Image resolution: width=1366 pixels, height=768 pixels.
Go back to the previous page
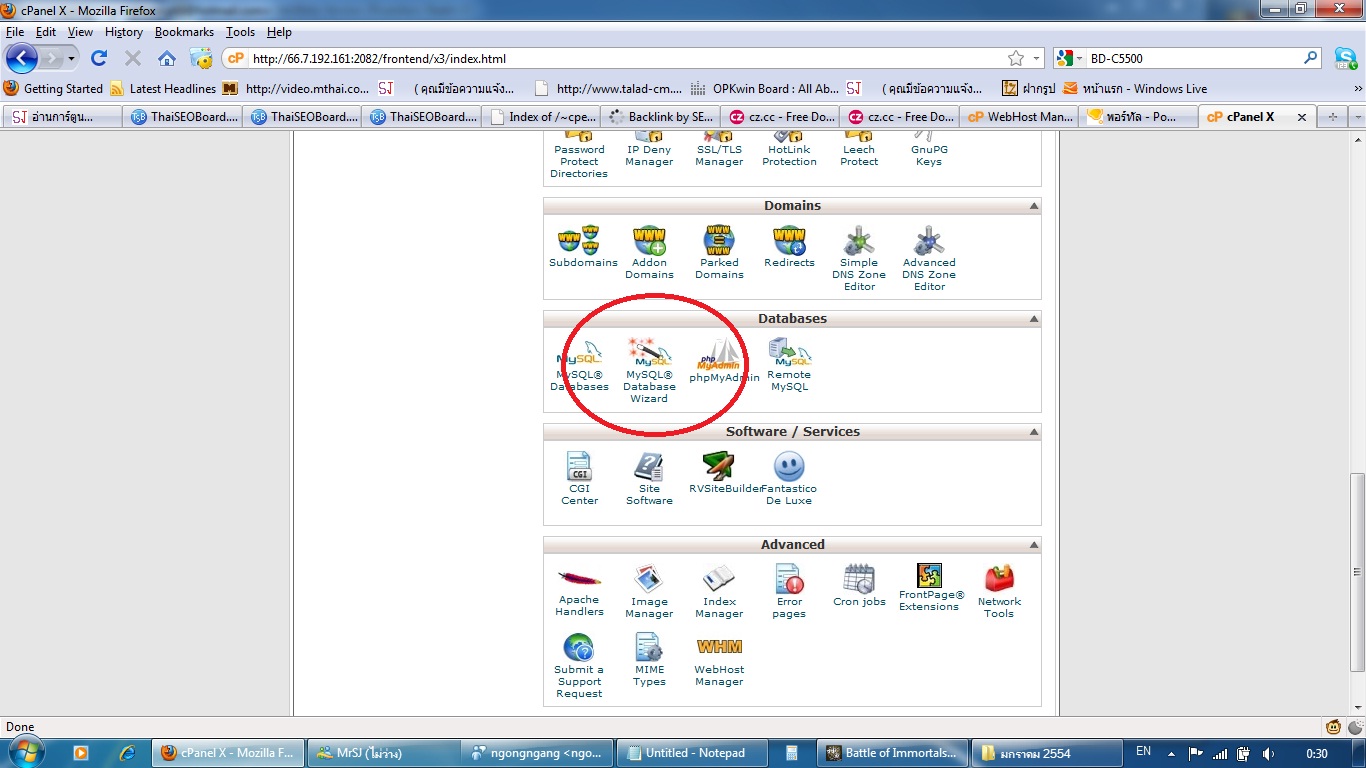point(22,59)
